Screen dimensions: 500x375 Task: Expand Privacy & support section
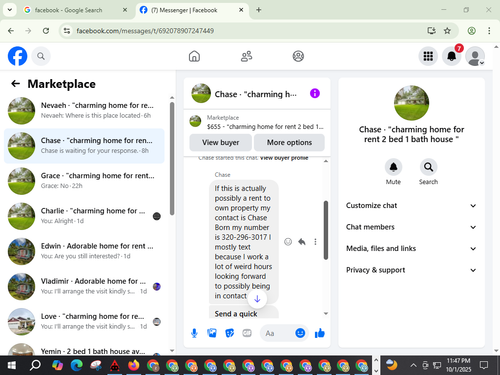tap(411, 270)
